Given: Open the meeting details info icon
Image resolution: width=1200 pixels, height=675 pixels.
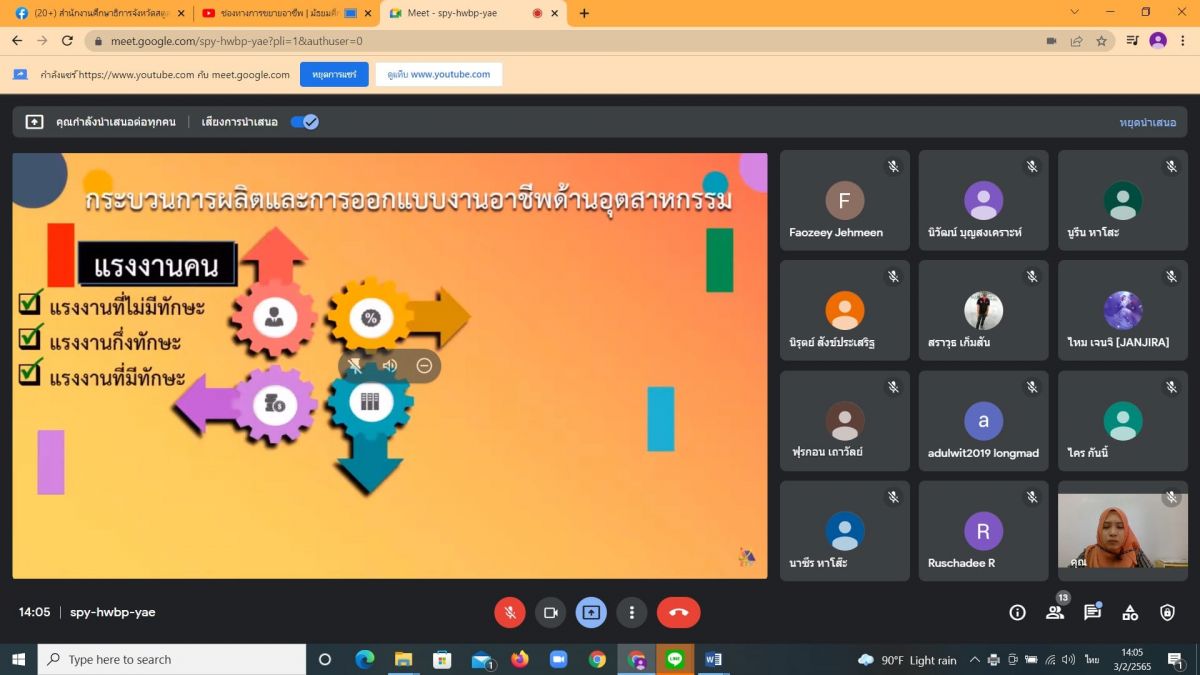Looking at the screenshot, I should (x=1017, y=612).
